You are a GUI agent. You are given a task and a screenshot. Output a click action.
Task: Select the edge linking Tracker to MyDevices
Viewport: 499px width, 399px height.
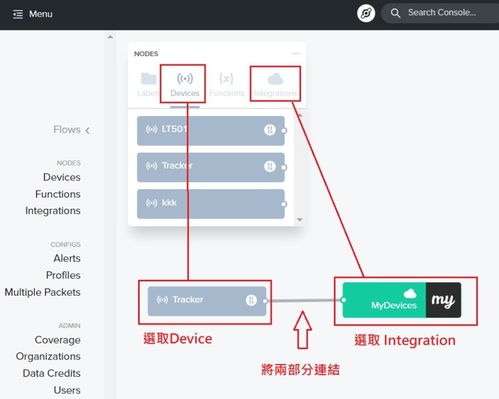pyautogui.click(x=304, y=301)
